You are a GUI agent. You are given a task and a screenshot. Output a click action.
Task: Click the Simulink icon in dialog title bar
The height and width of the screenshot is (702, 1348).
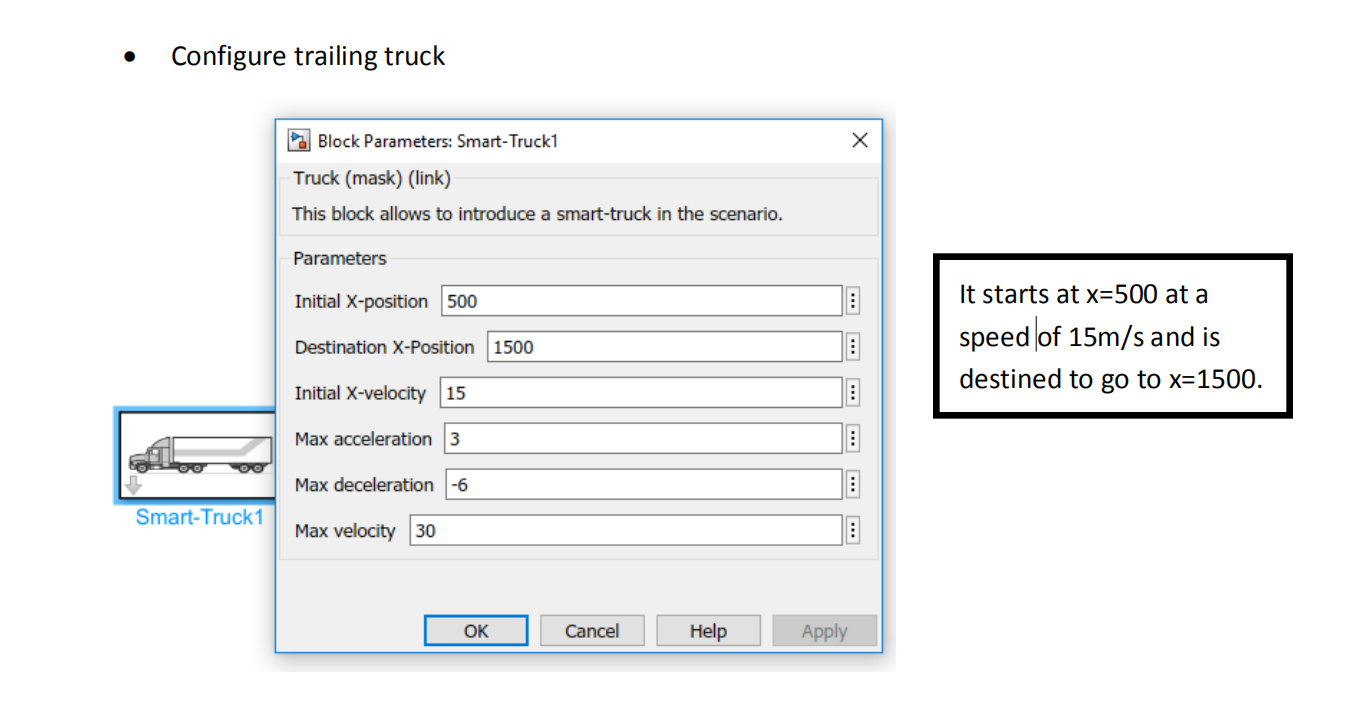(298, 140)
